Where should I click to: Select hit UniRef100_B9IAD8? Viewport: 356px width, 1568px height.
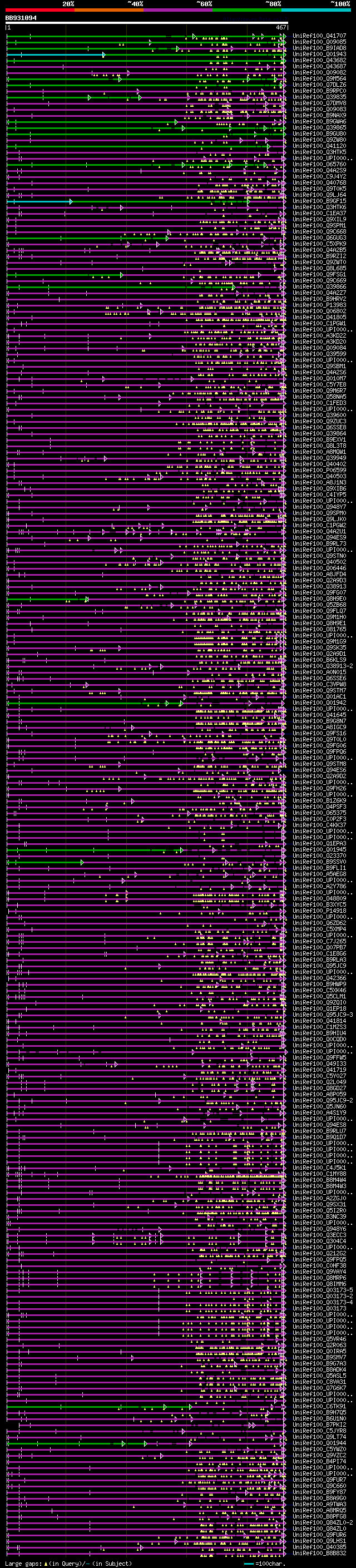click(319, 48)
